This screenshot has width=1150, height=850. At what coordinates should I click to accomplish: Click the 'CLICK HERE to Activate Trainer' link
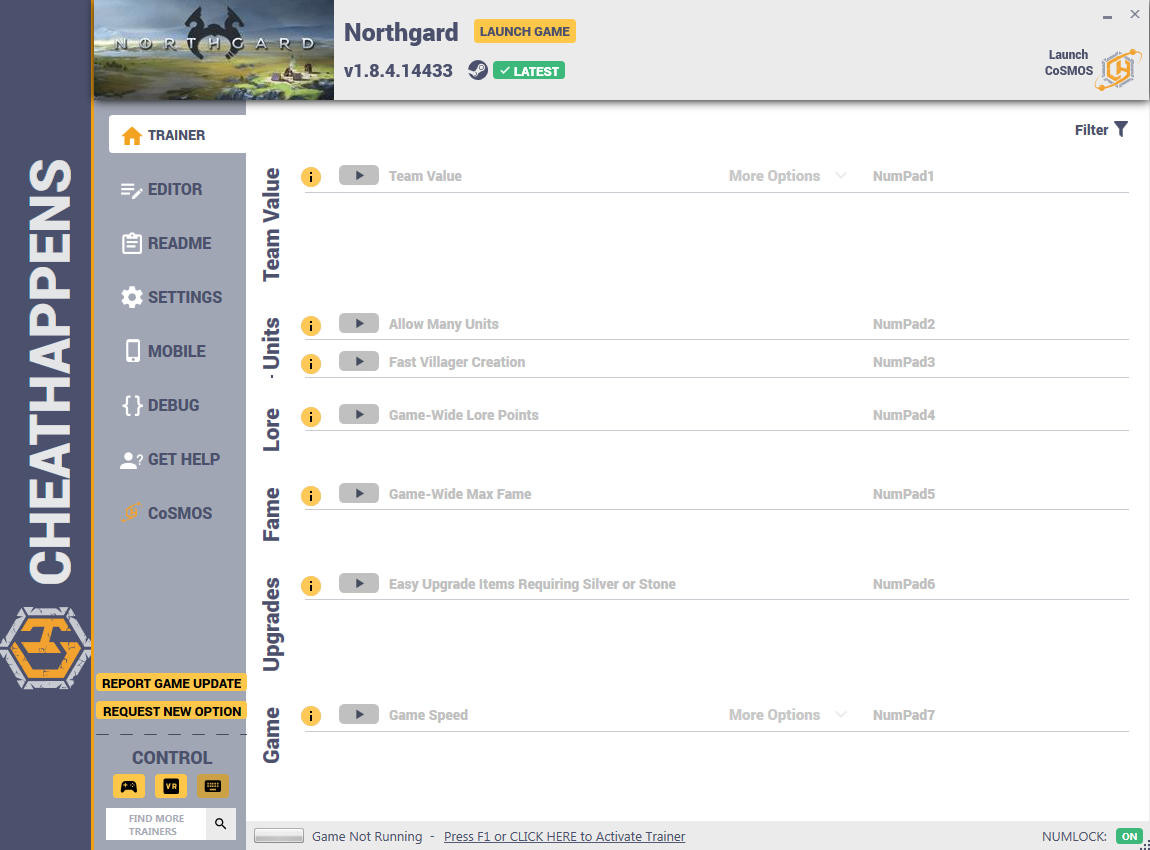pyautogui.click(x=564, y=837)
